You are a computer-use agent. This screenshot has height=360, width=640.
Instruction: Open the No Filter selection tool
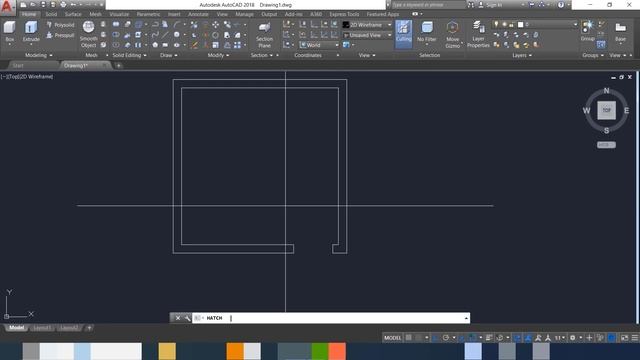pos(427,33)
